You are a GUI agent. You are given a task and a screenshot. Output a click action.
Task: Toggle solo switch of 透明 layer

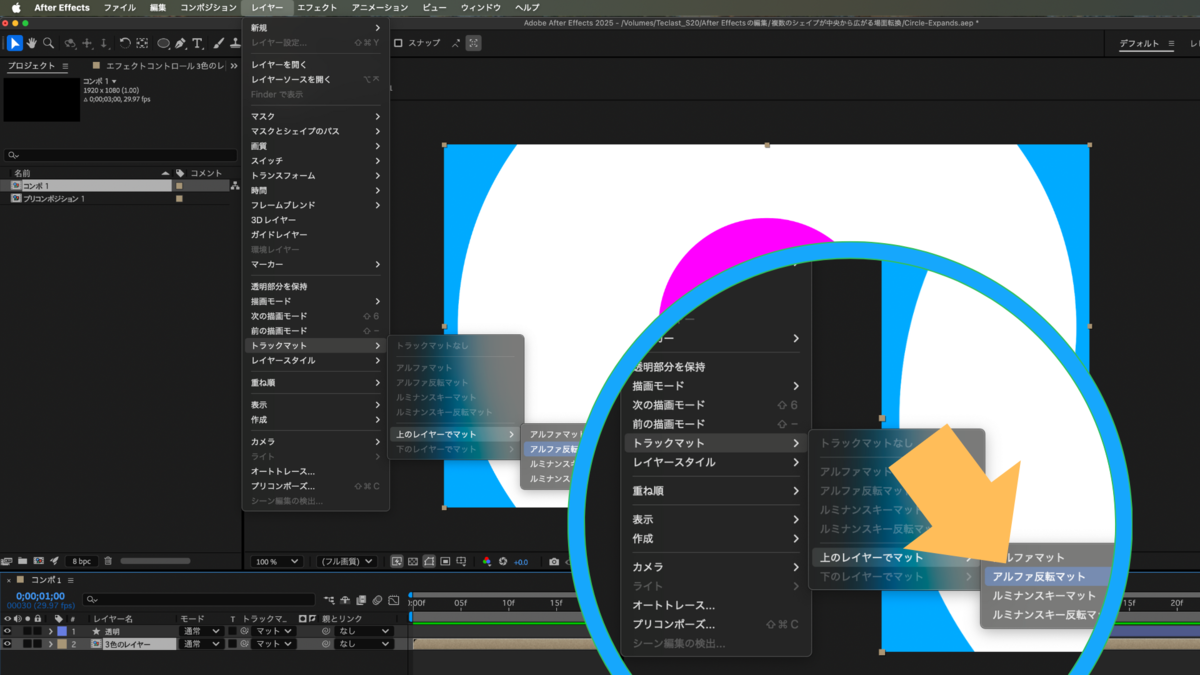coord(28,631)
